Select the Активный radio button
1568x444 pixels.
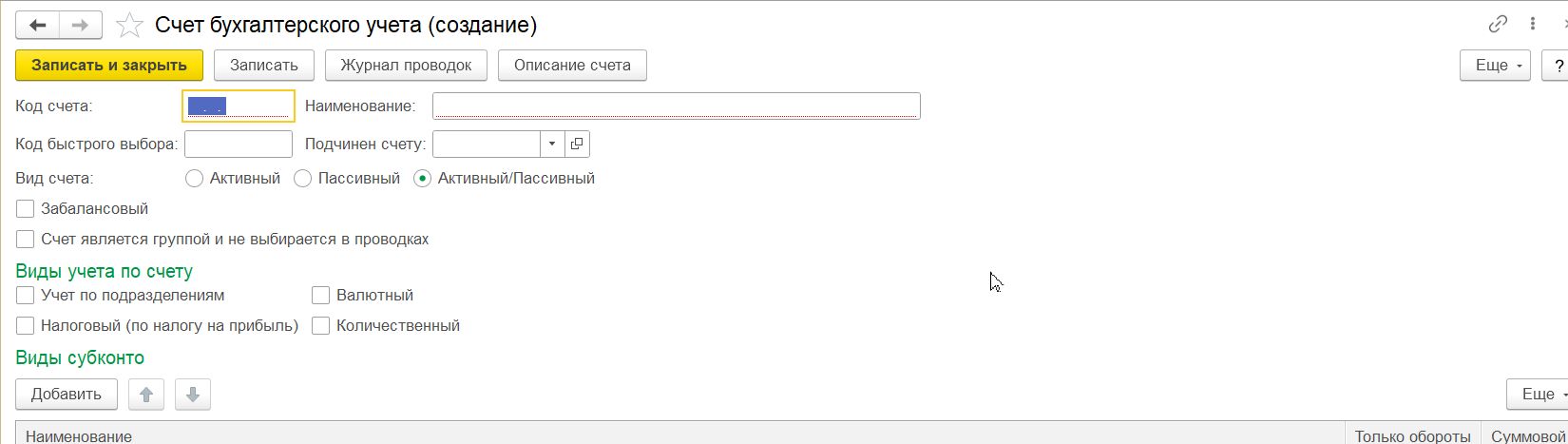[195, 179]
